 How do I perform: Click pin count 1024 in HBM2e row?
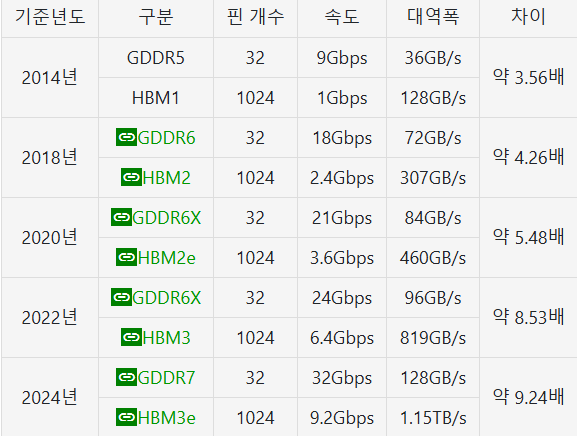(255, 258)
